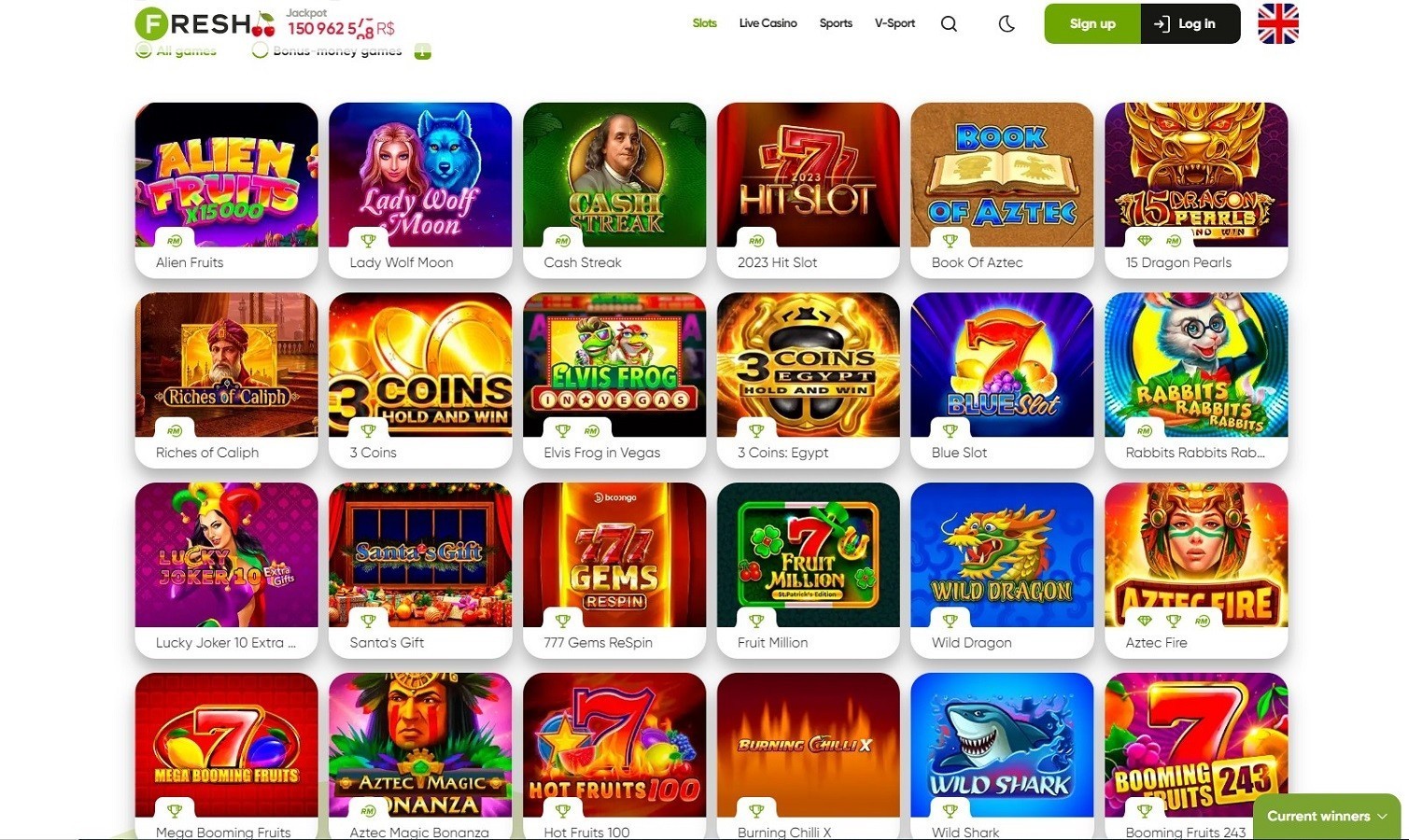Click the diamond icon on 15 Dragon Pearls
The width and height of the screenshot is (1409, 840).
1145,241
